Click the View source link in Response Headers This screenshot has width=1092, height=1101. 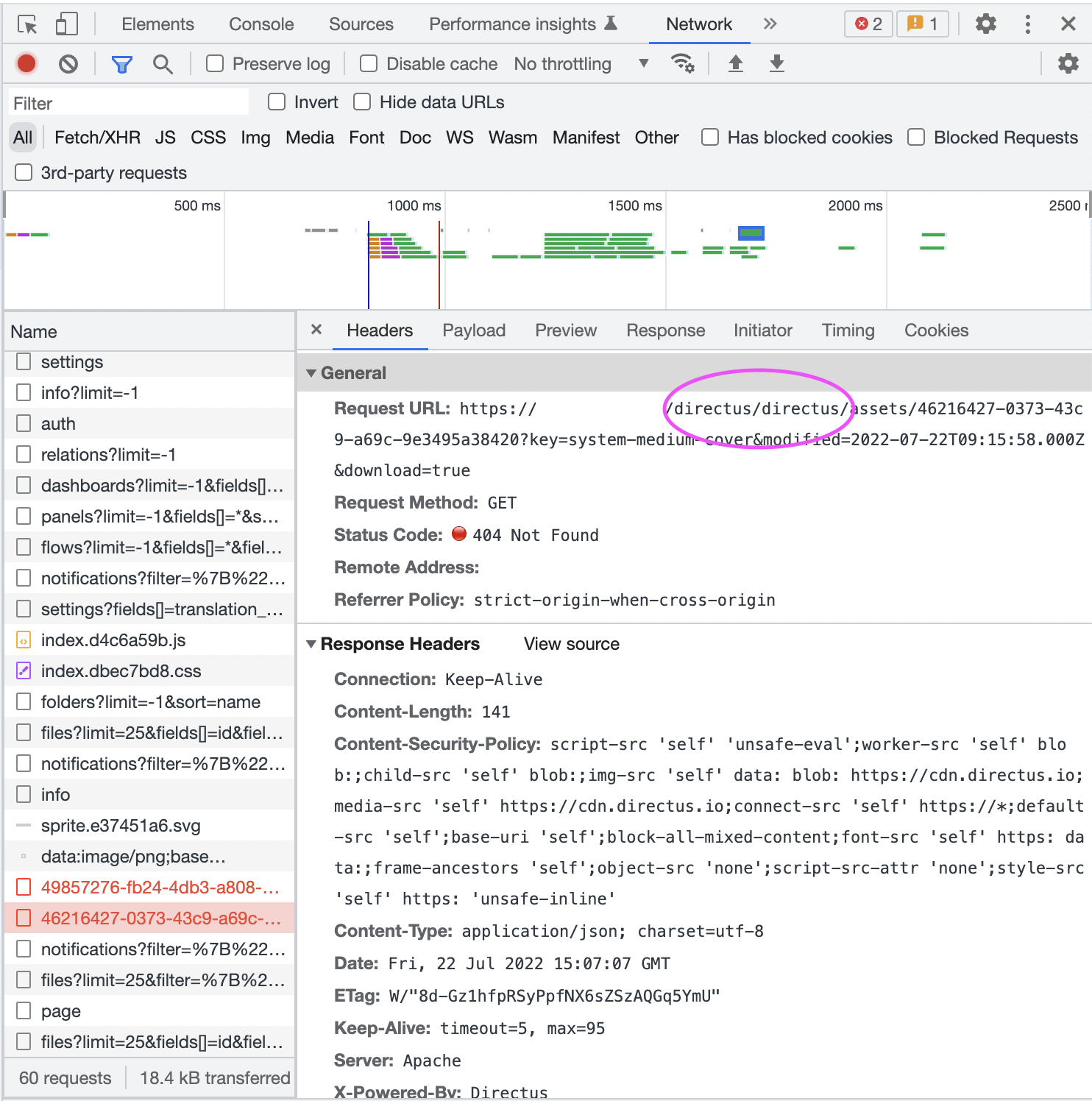571,643
